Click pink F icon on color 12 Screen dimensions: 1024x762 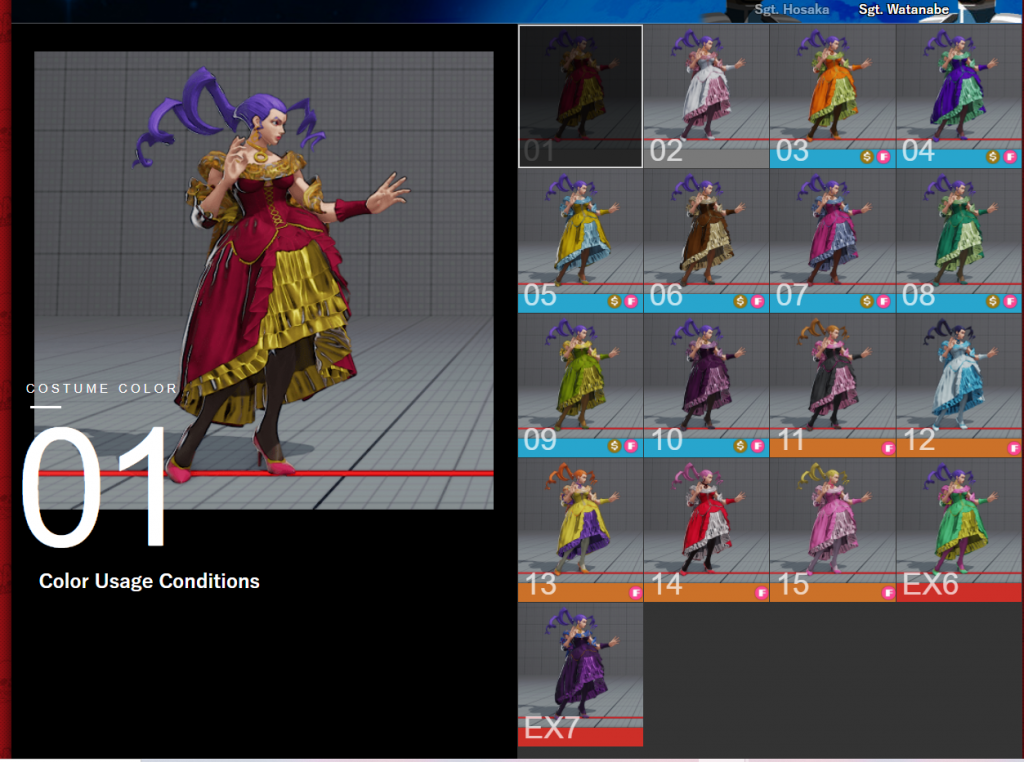[1014, 448]
